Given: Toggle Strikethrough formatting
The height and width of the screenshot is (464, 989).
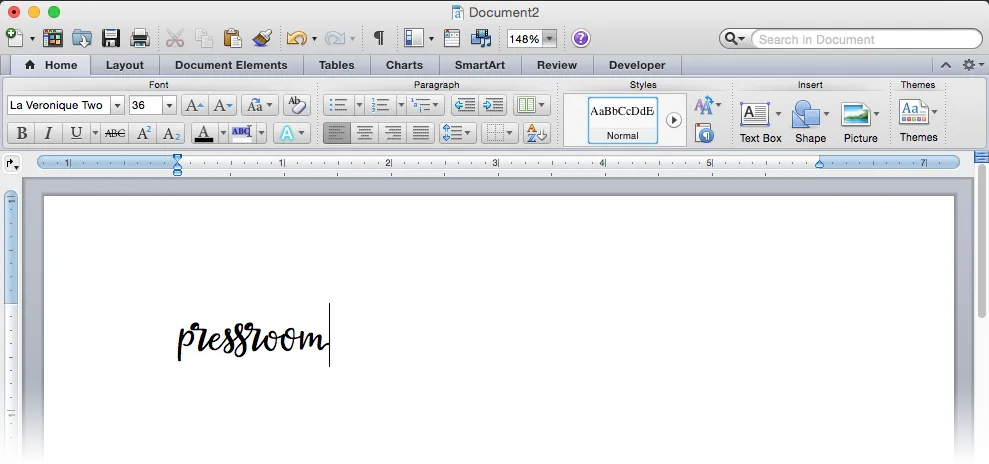Looking at the screenshot, I should [115, 133].
